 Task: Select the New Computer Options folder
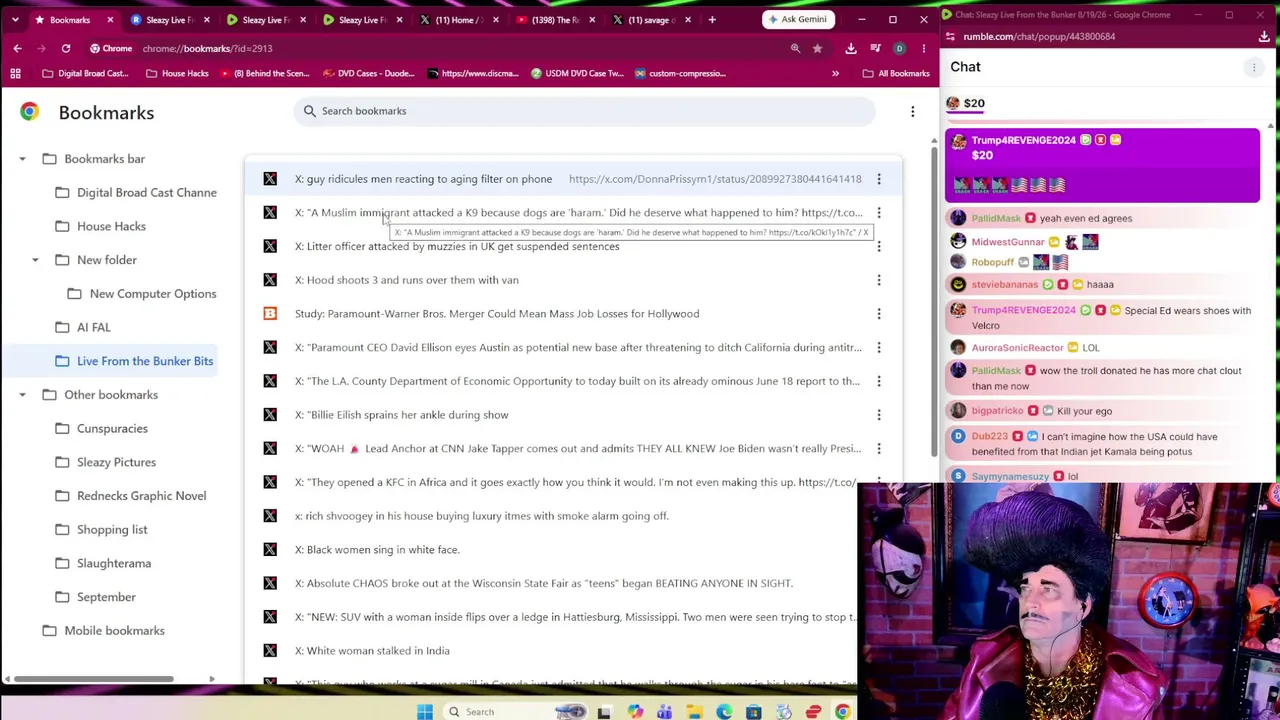[x=143, y=294]
